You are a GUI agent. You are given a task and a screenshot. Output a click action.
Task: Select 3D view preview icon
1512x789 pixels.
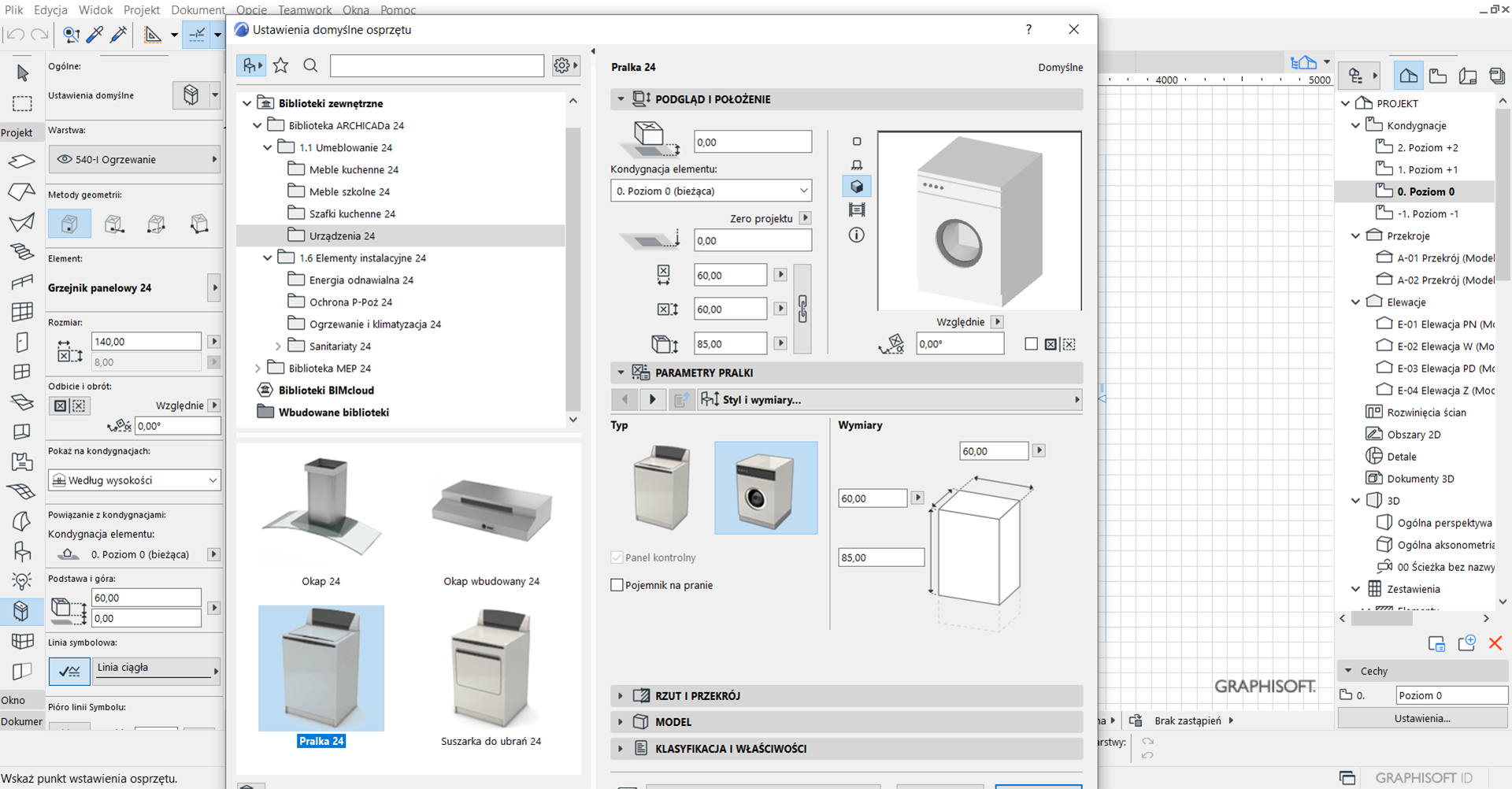coord(857,187)
